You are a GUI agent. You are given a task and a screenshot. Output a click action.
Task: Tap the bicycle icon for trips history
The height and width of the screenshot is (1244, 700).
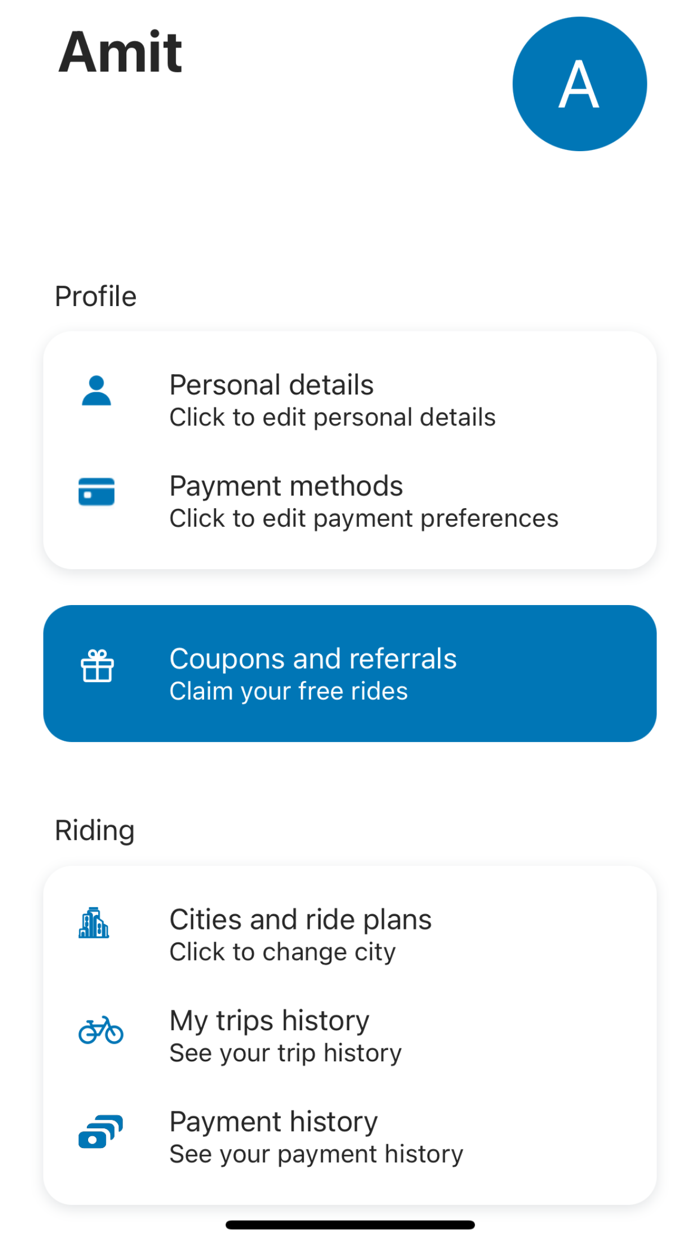[x=101, y=1029]
